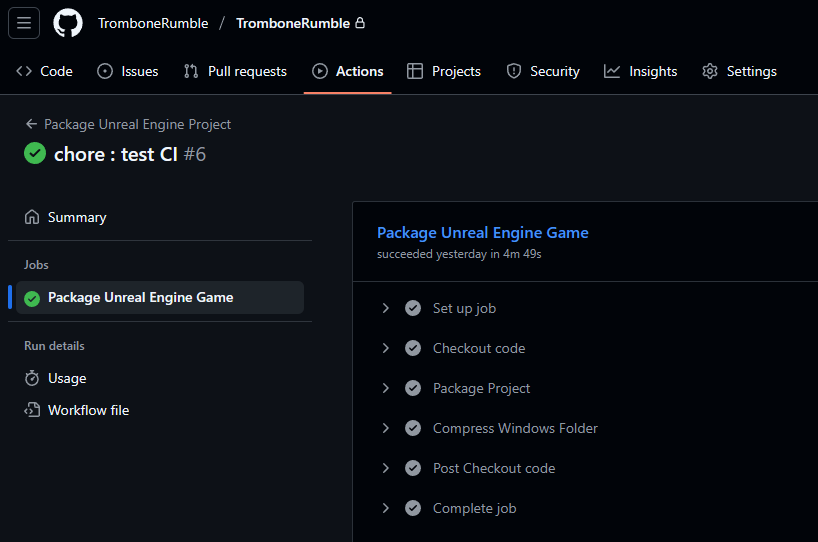
Task: Expand the Compress Windows Folder step
Action: point(386,428)
